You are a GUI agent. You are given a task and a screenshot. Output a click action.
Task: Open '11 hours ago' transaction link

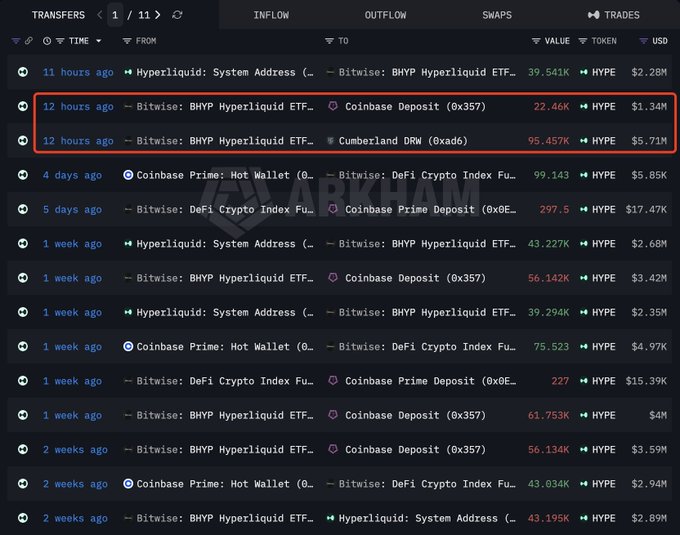pos(78,72)
